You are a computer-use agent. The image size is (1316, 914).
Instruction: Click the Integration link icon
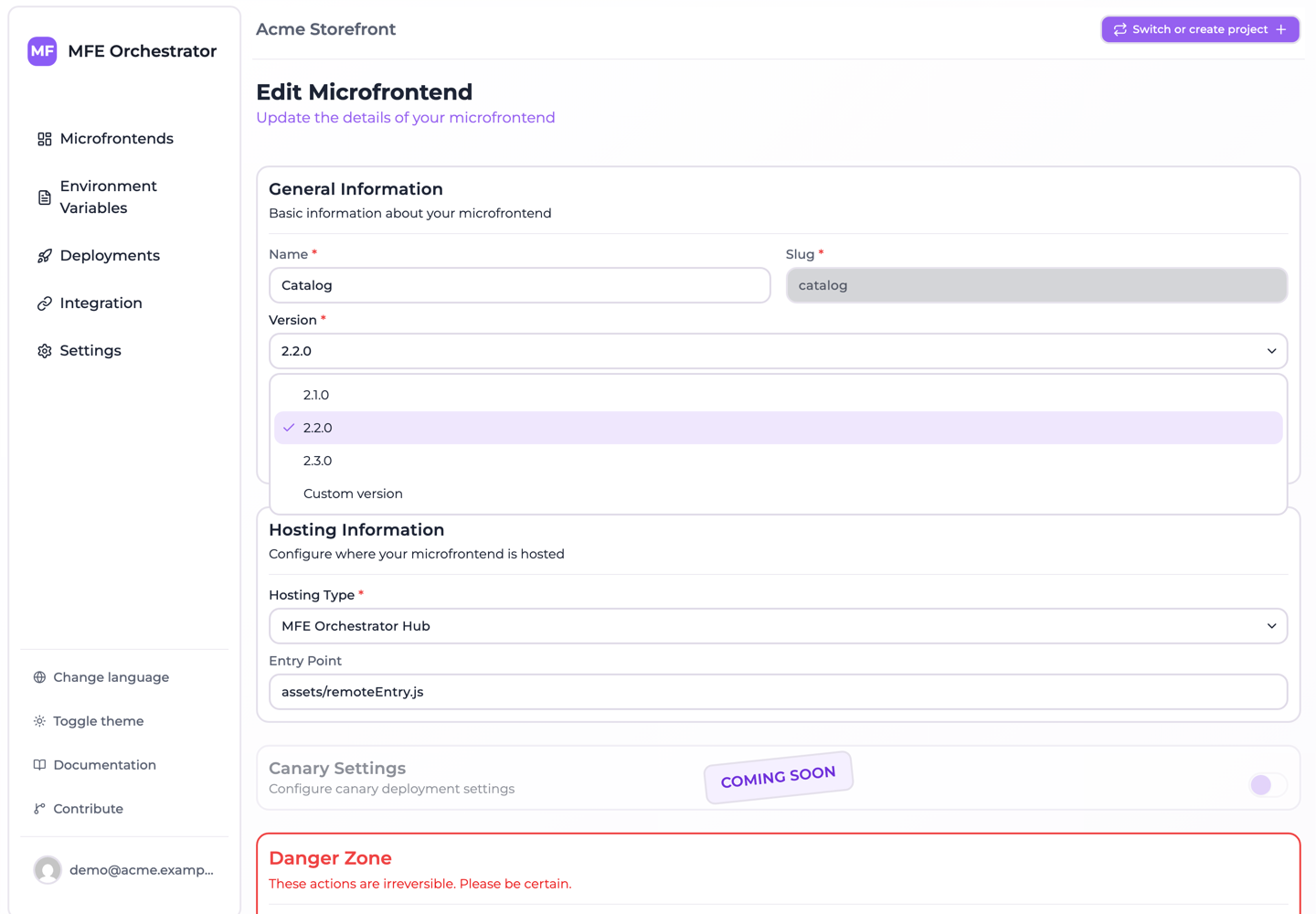point(44,303)
